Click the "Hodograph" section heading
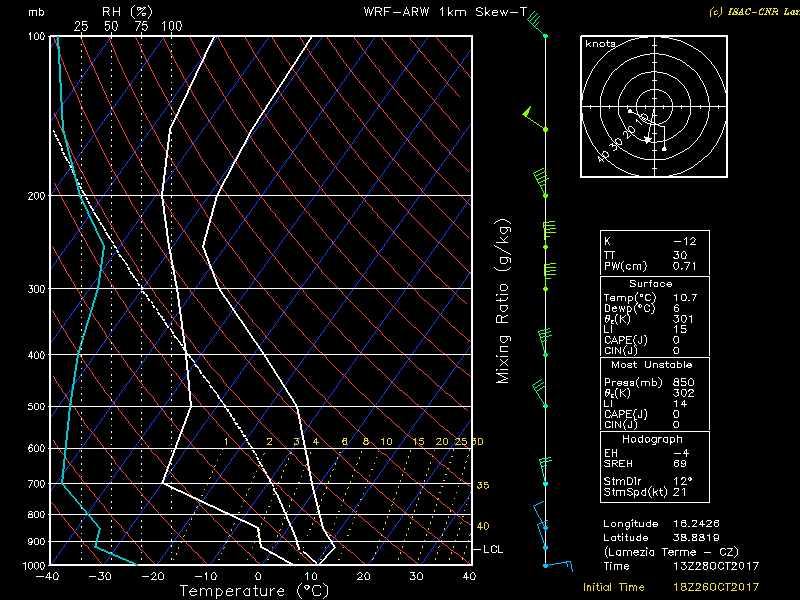 [x=652, y=439]
